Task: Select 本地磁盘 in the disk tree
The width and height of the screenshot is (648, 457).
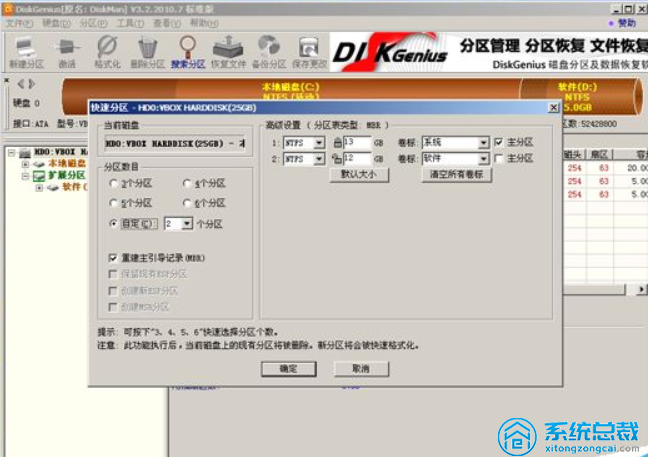Action: coord(67,164)
